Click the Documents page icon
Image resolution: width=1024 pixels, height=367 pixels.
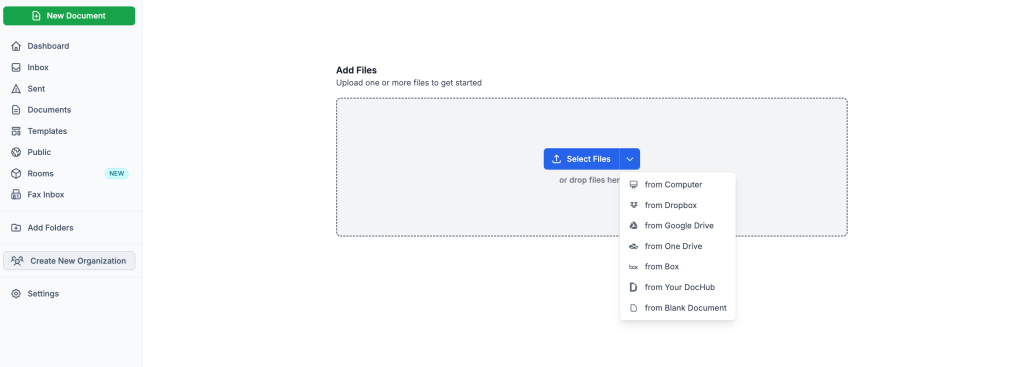(16, 110)
